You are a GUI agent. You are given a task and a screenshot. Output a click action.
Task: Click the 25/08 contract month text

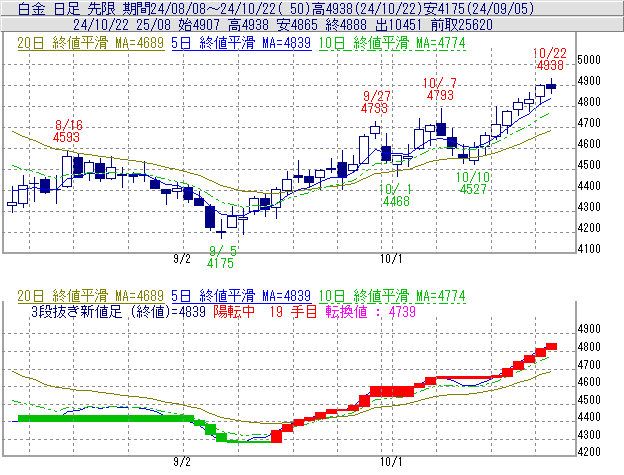pos(153,25)
